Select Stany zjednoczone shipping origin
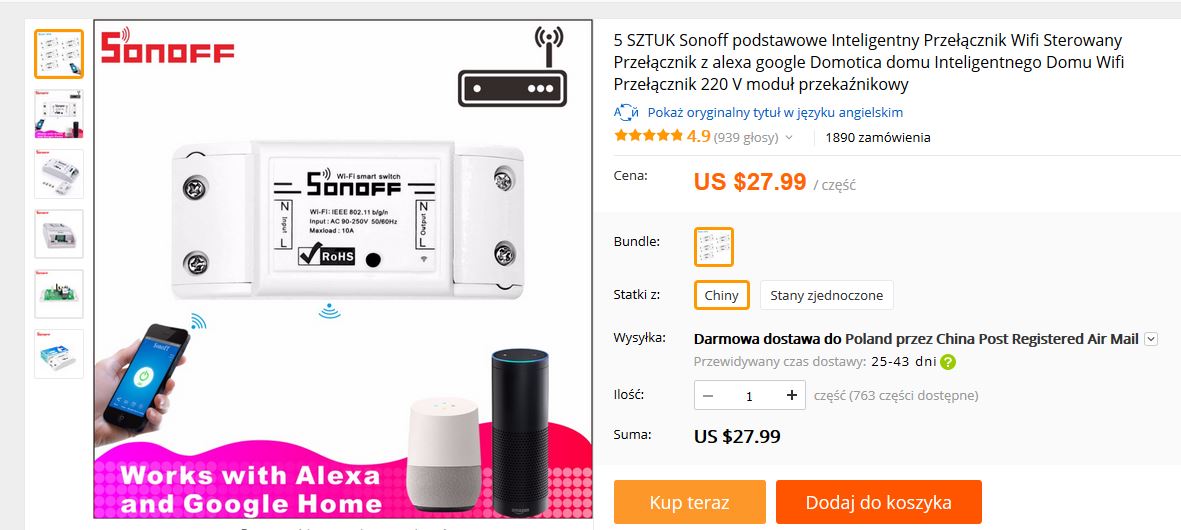 coord(826,295)
